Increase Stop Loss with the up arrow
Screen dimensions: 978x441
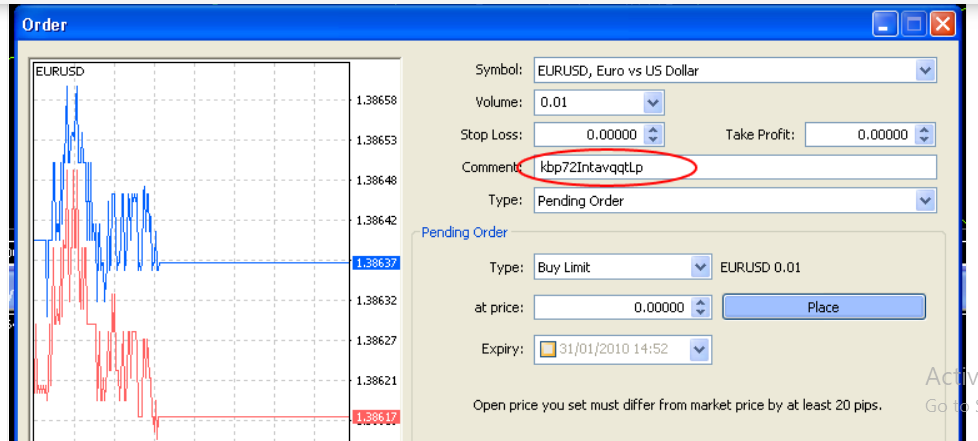pyautogui.click(x=653, y=130)
